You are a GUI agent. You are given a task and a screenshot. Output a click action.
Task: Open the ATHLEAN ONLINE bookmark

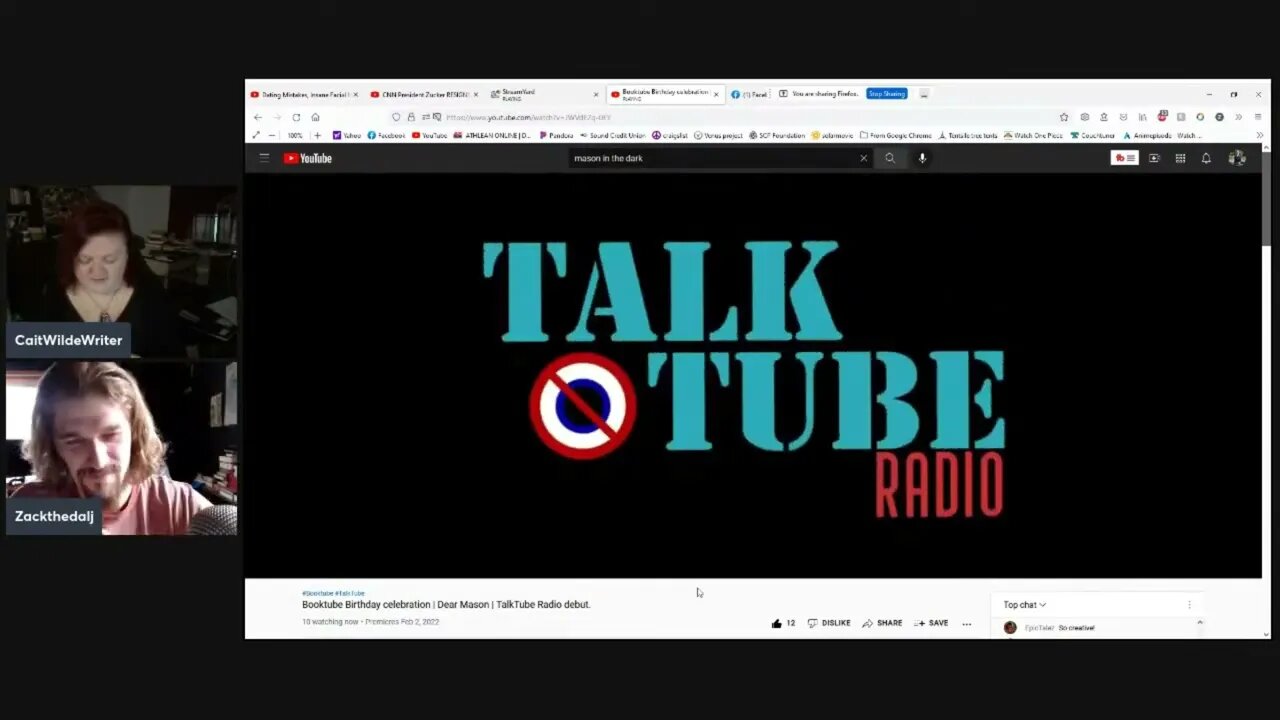pyautogui.click(x=492, y=135)
